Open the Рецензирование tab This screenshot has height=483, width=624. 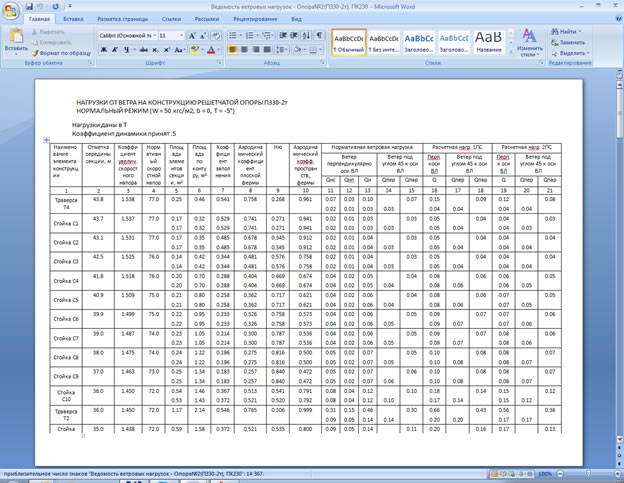click(255, 19)
